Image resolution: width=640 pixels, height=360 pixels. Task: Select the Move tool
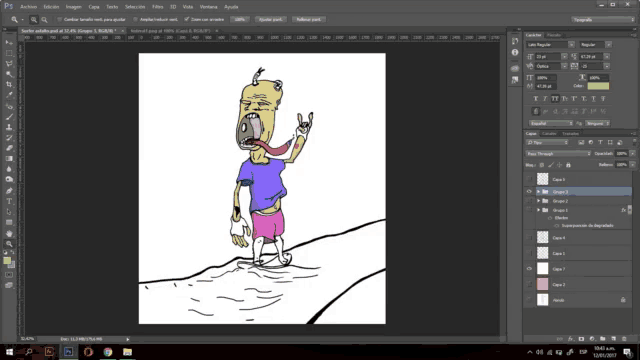click(9, 42)
